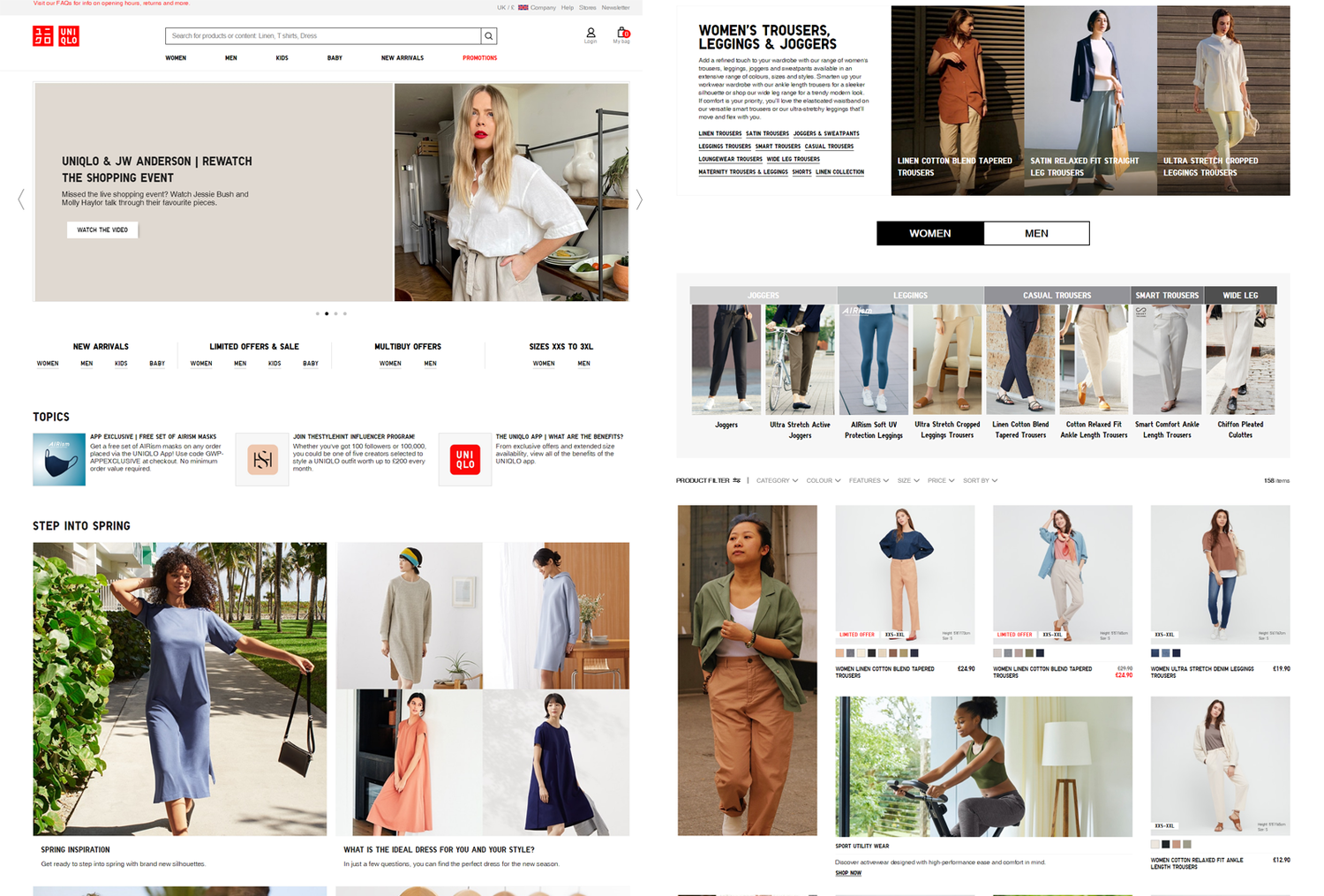1324x896 pixels.
Task: Show previous banner with left arrow
Action: tap(21, 199)
